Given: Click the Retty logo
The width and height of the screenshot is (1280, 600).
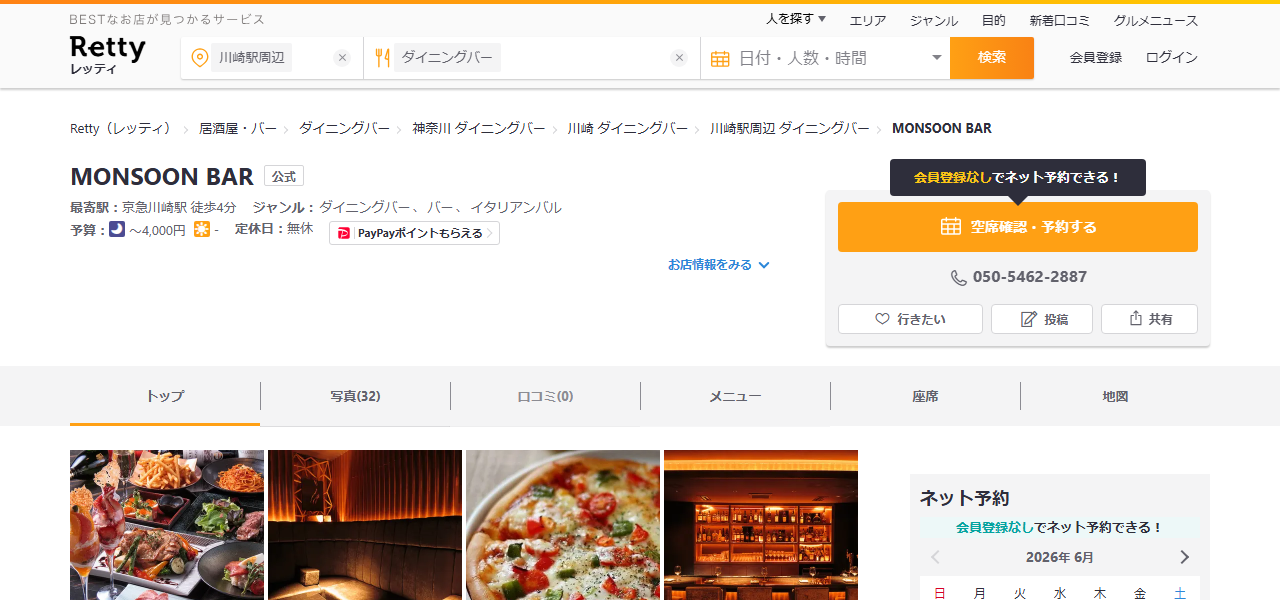Looking at the screenshot, I should point(108,55).
